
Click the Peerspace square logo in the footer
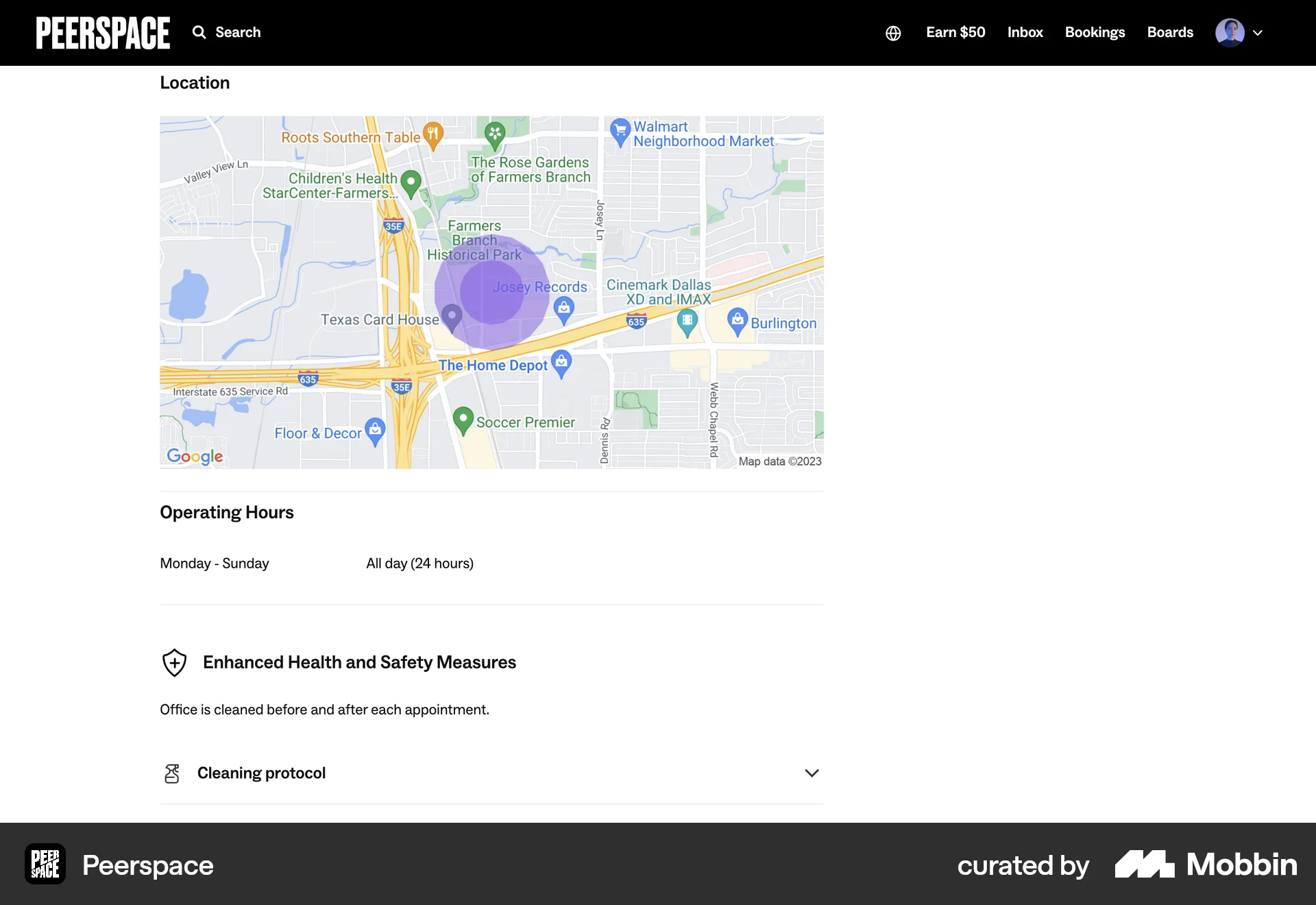45,864
